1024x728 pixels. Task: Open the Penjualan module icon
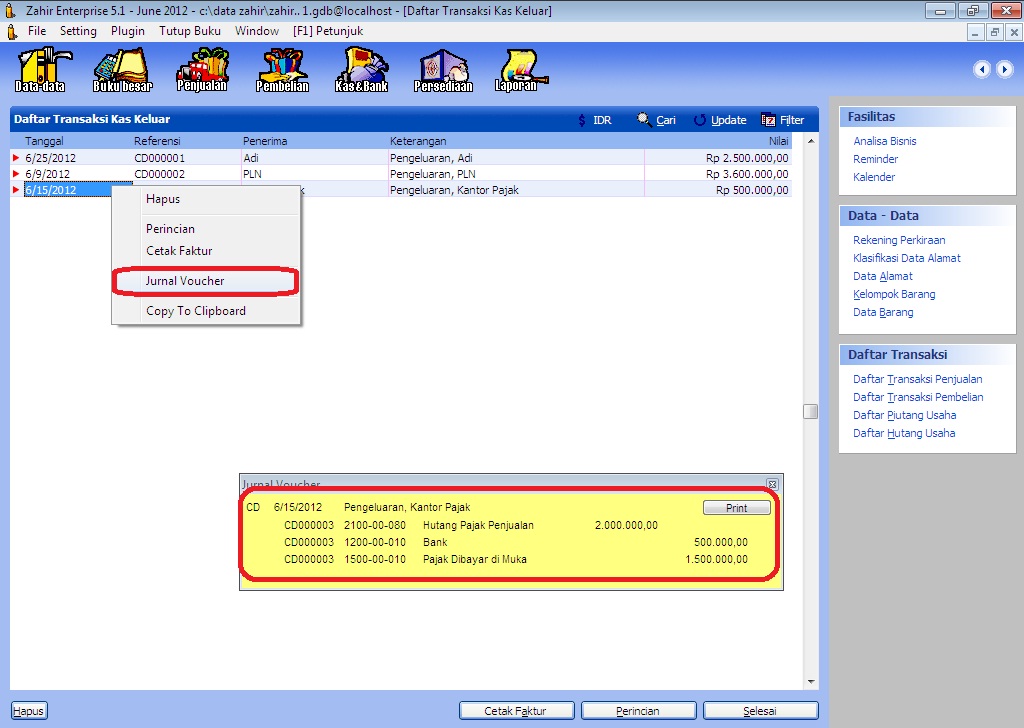pyautogui.click(x=202, y=70)
